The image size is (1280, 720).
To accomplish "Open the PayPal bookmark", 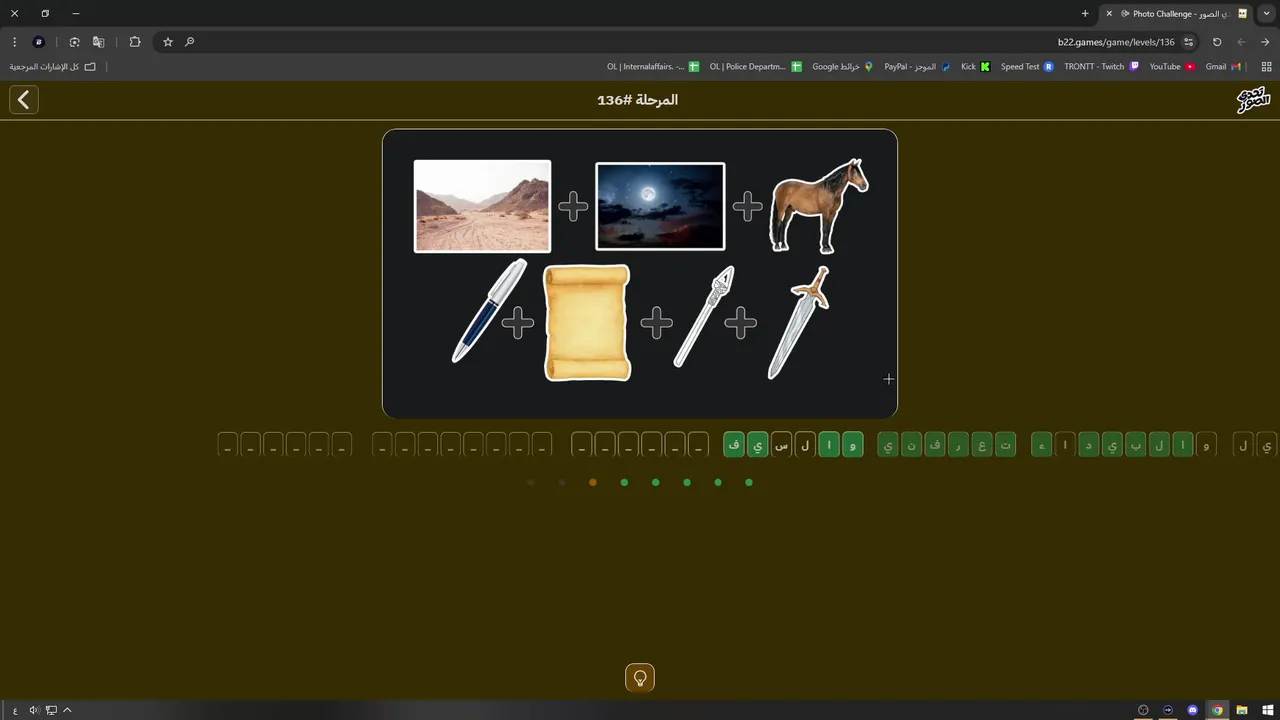I will point(917,67).
